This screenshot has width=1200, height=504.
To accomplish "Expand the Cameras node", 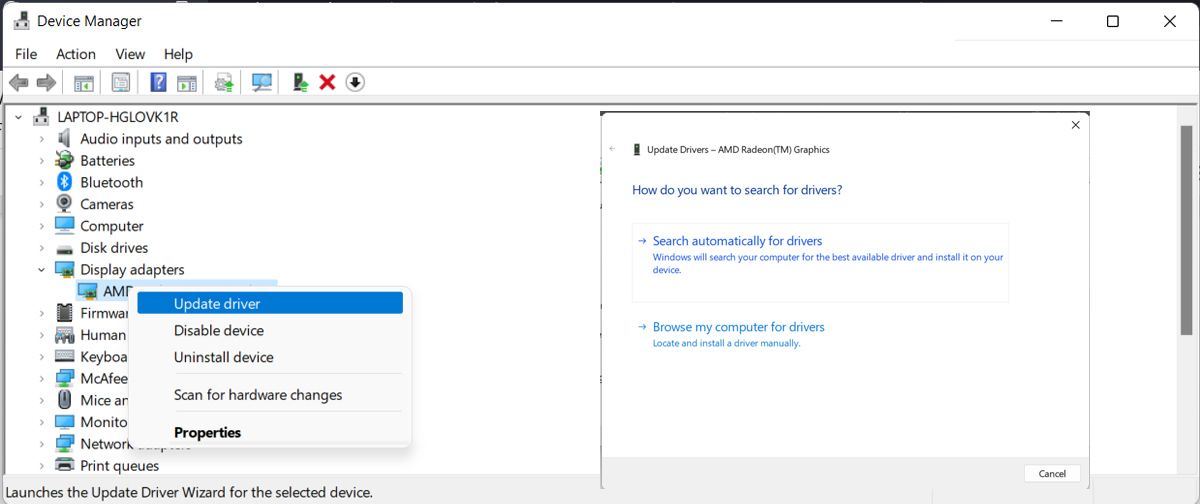I will click(41, 204).
